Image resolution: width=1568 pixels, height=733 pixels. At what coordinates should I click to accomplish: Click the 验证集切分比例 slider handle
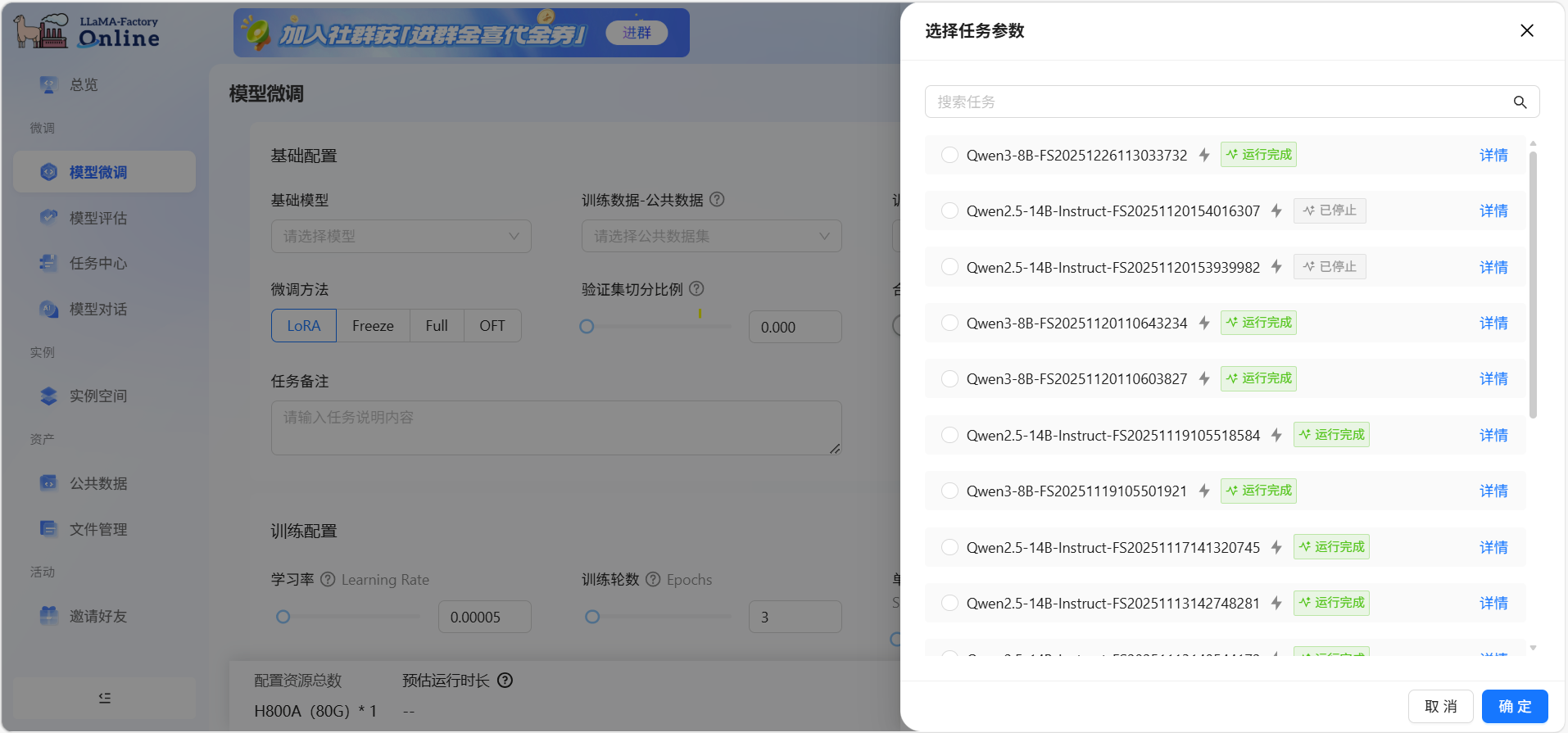coord(587,326)
